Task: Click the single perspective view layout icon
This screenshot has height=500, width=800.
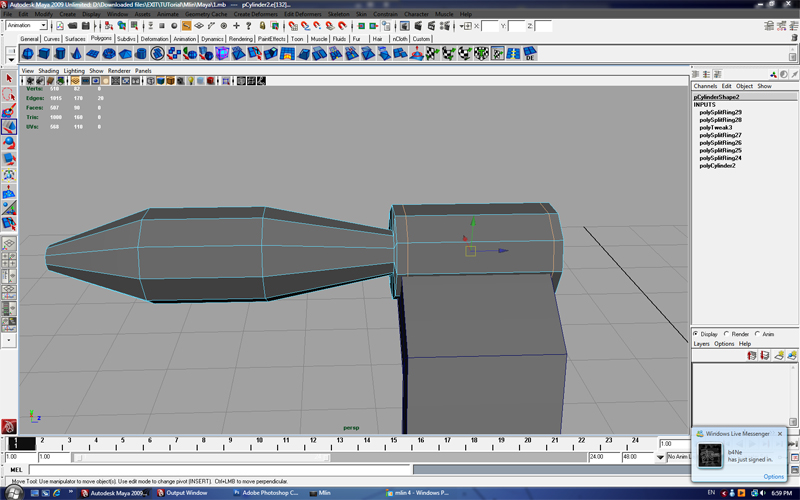Action: click(x=8, y=243)
